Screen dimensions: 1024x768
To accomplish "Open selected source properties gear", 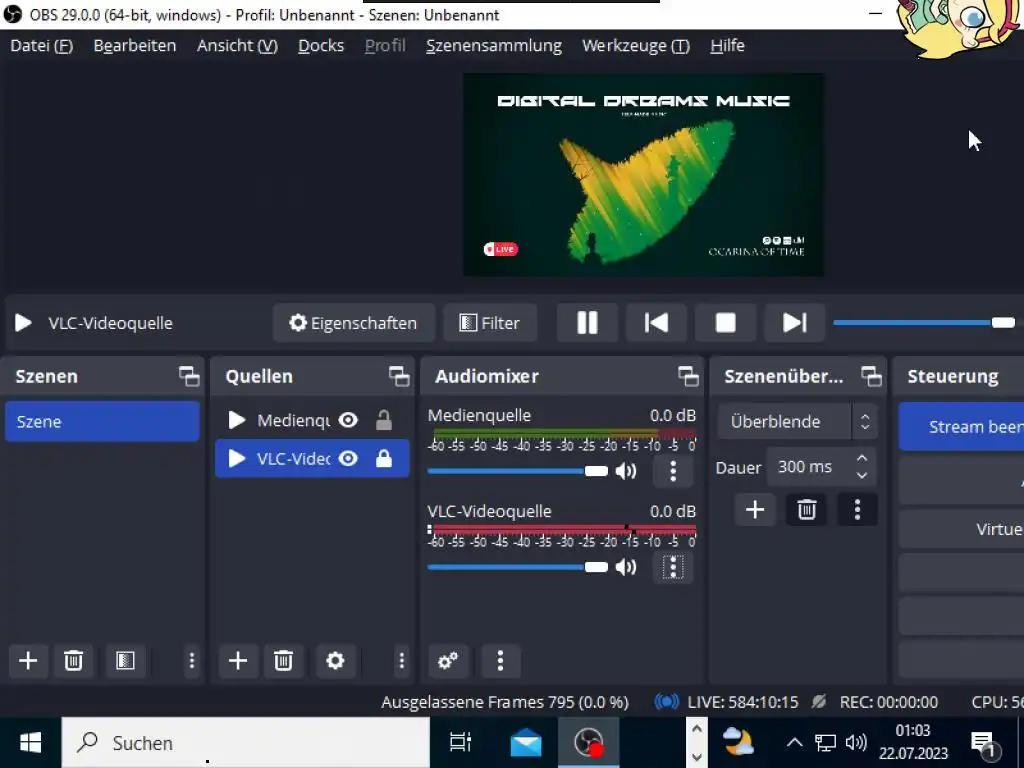I will point(335,661).
